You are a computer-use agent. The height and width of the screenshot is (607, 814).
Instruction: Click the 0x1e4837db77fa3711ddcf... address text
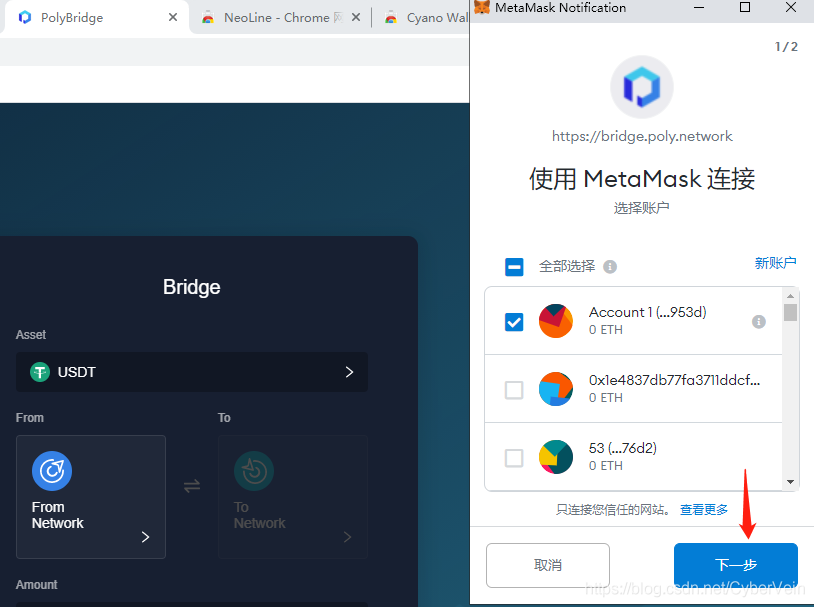(x=674, y=380)
